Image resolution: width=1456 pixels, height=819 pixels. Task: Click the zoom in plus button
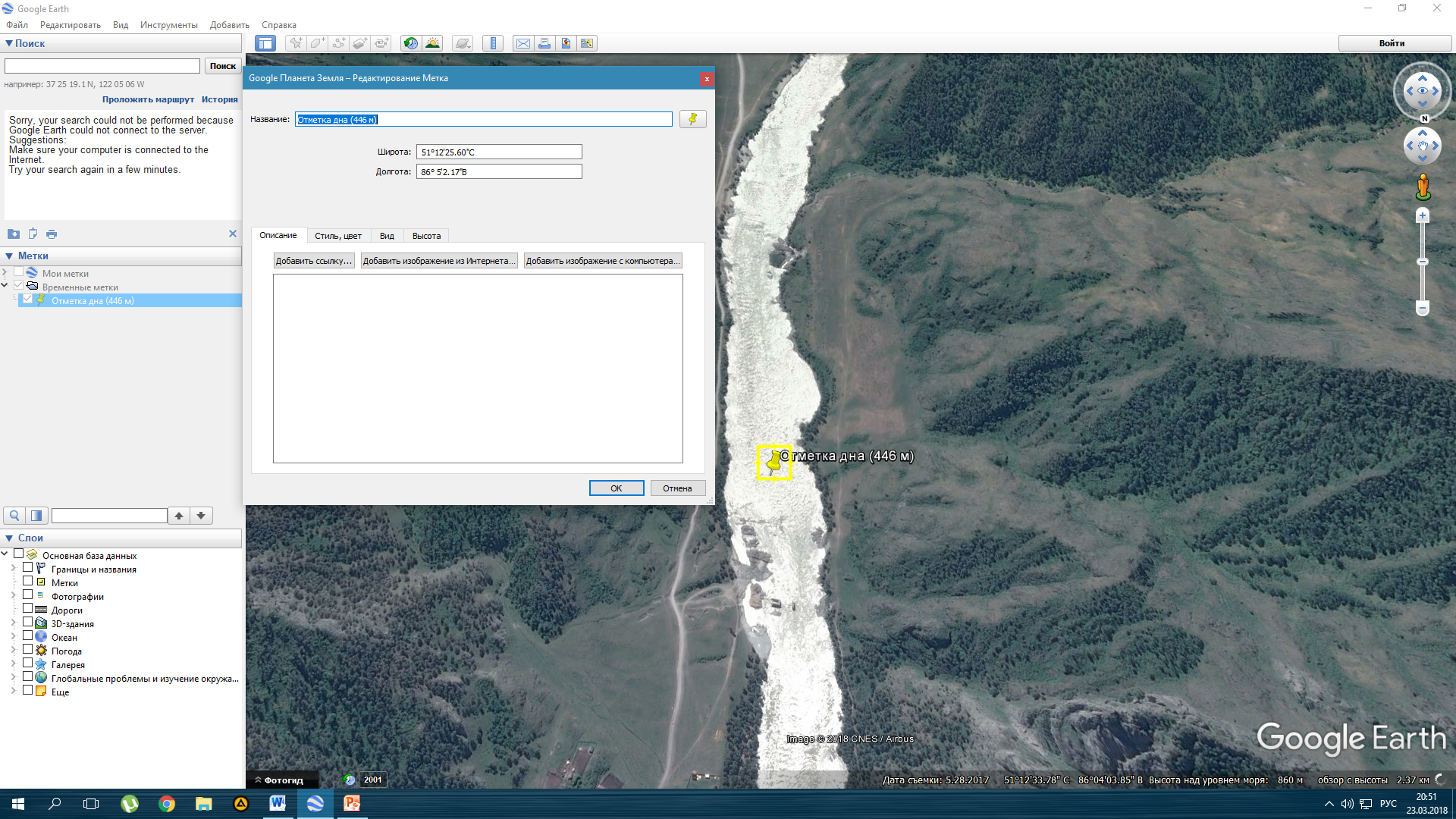pyautogui.click(x=1423, y=215)
